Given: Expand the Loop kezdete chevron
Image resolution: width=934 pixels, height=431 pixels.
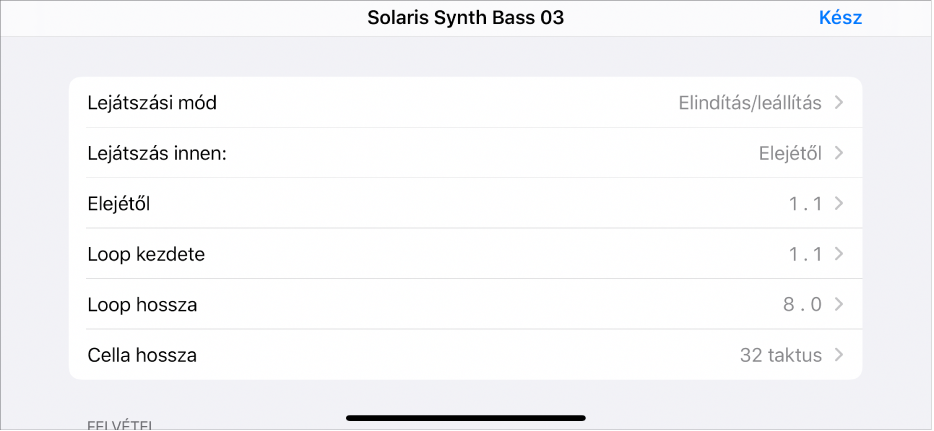Looking at the screenshot, I should (838, 254).
